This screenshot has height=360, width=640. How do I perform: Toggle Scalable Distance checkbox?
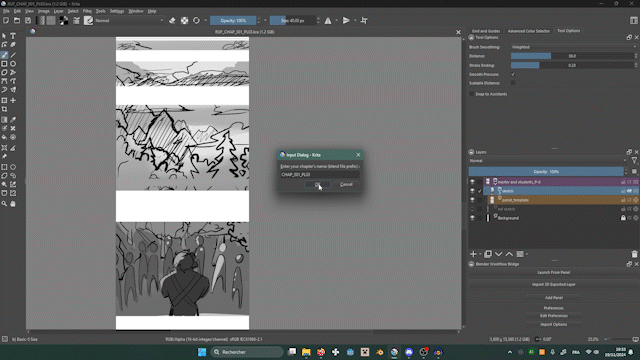513,83
